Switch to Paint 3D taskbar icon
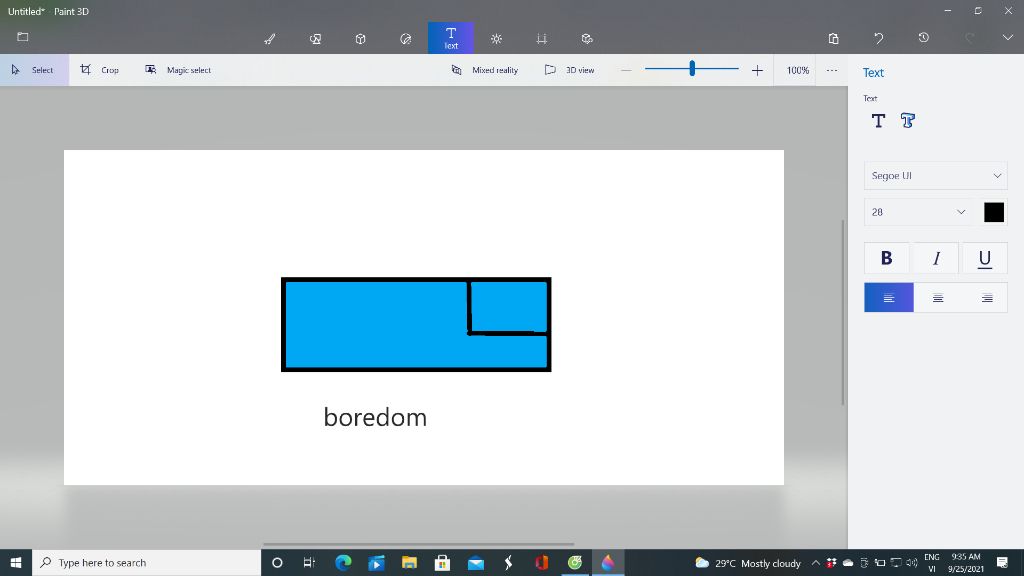 coord(608,562)
